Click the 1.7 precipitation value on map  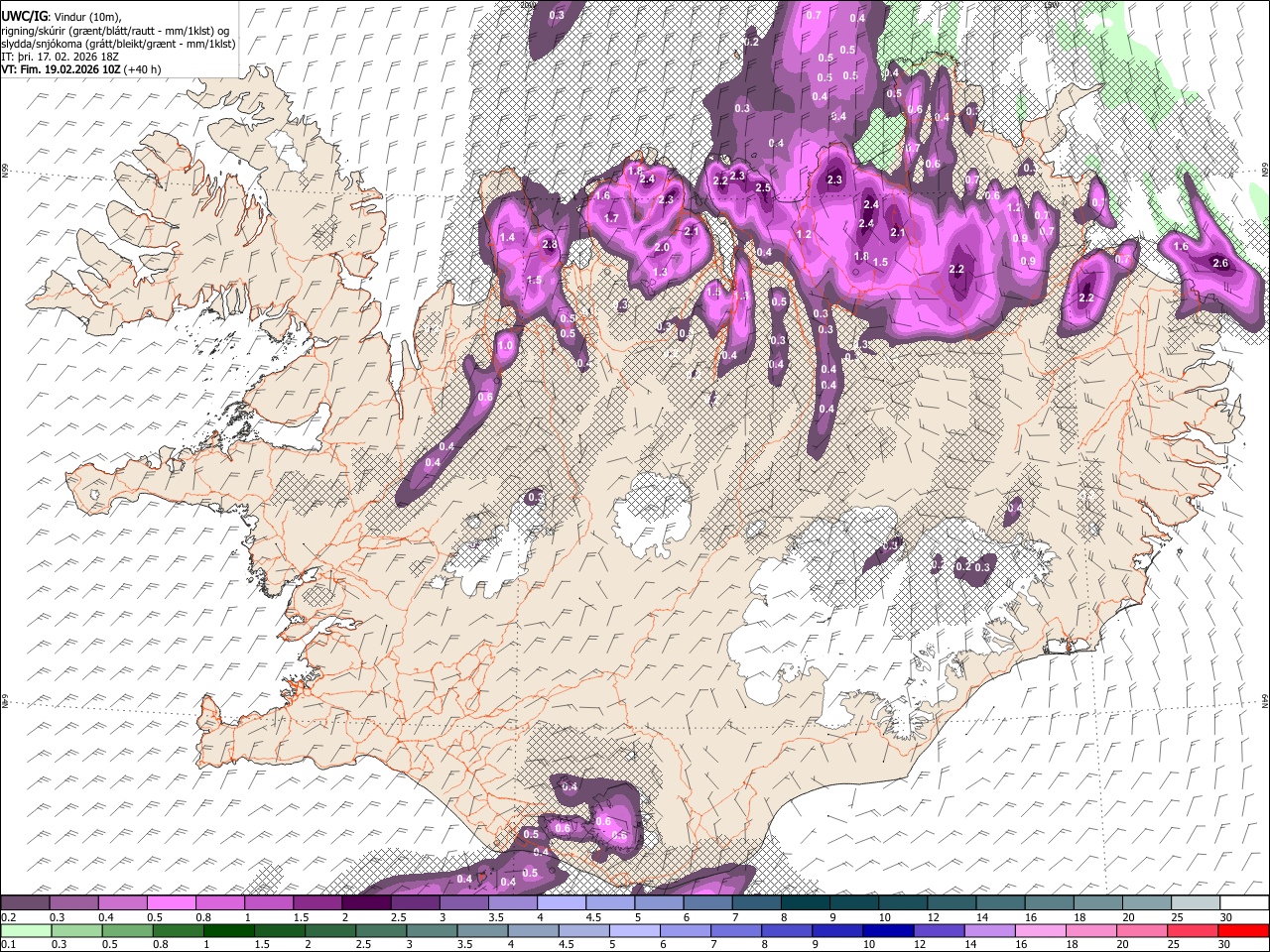point(612,218)
